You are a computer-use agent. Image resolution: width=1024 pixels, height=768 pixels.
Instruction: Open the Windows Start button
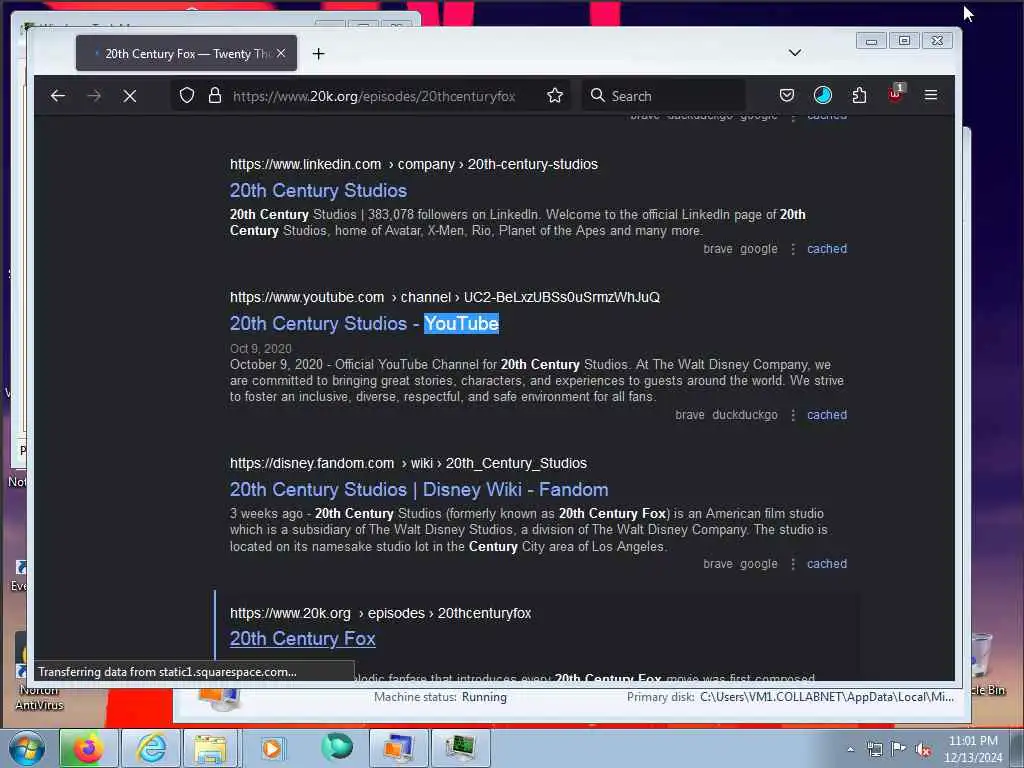coord(27,748)
